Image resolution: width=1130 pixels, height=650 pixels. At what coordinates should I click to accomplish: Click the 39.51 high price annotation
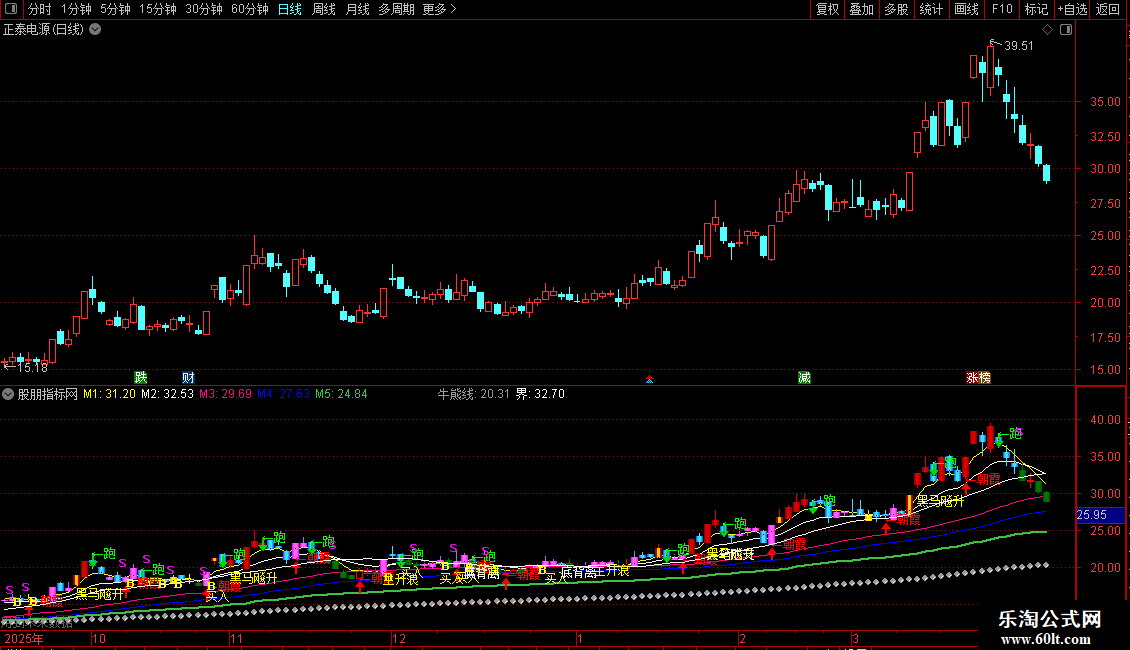coord(1019,45)
